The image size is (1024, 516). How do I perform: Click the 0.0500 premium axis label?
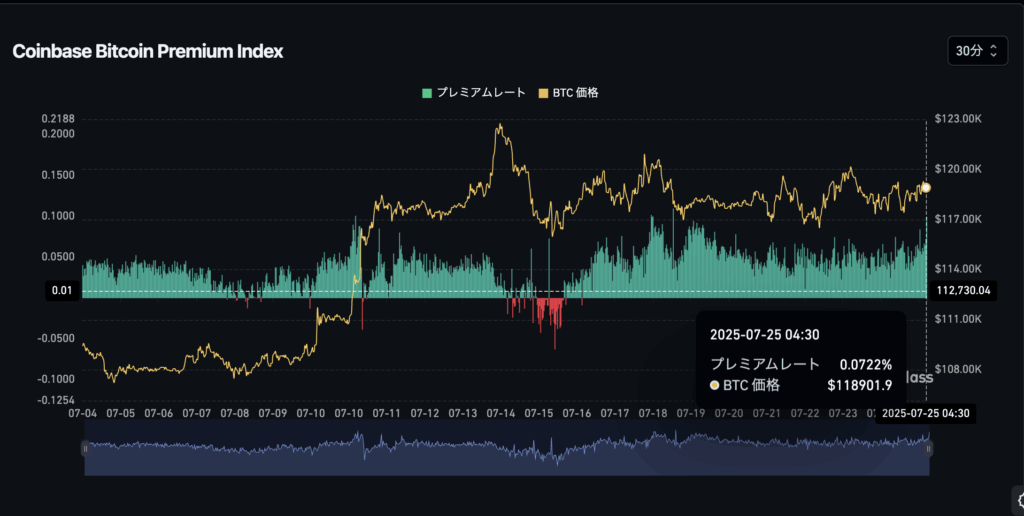pos(58,257)
